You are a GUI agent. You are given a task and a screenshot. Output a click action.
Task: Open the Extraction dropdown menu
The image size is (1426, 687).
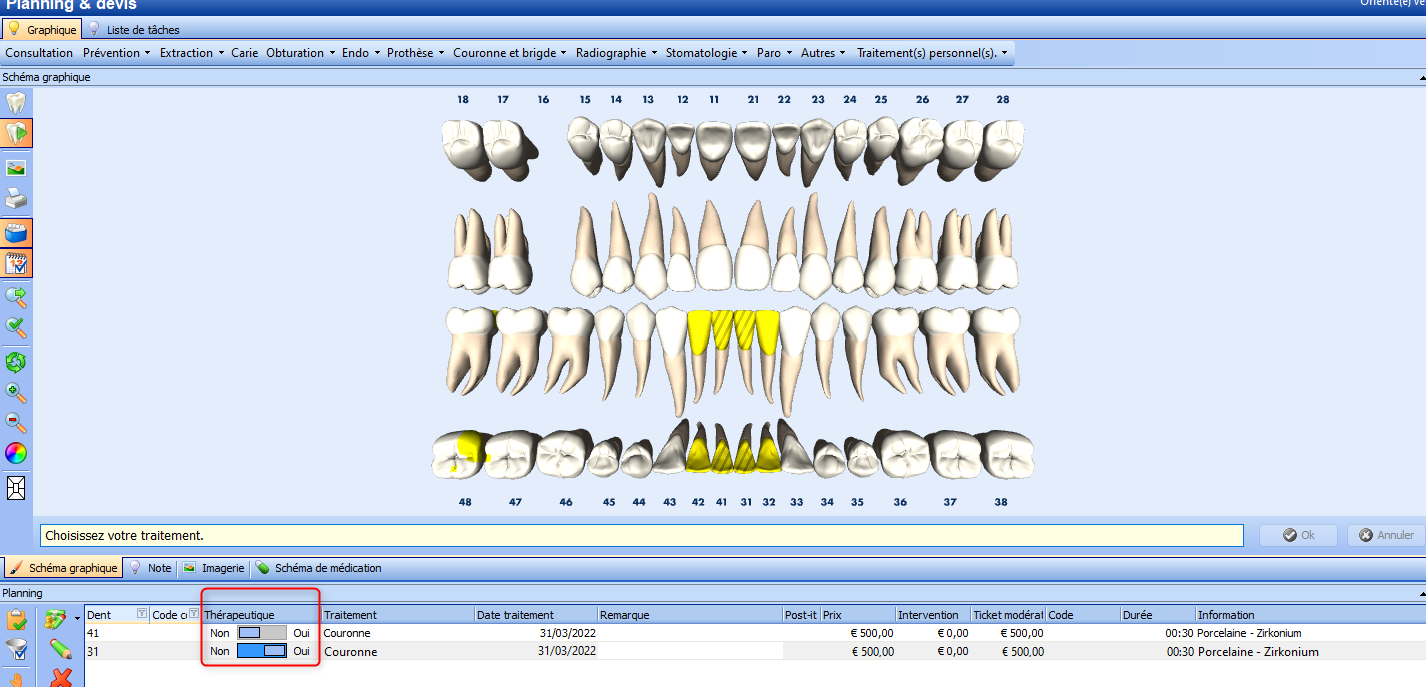coord(191,53)
